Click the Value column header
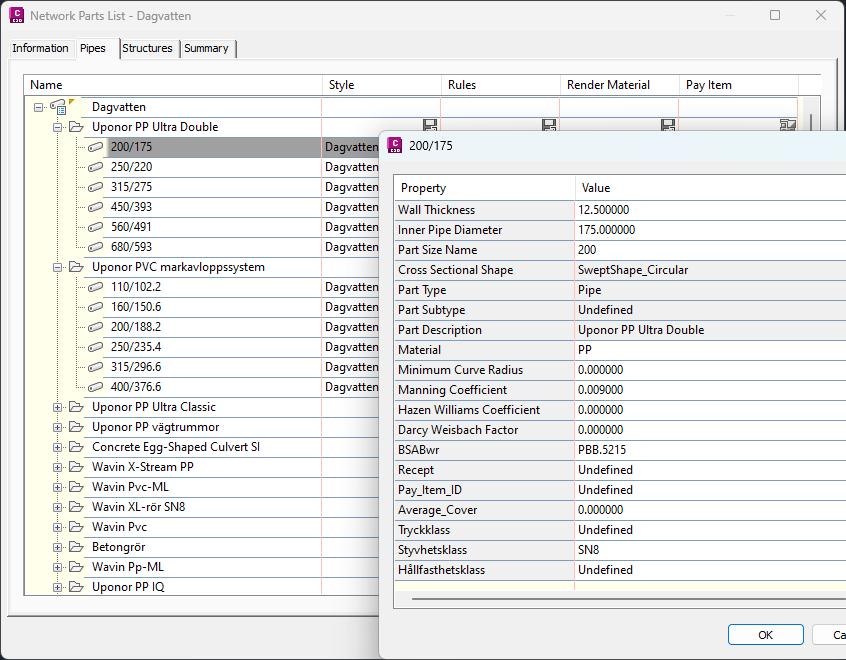The width and height of the screenshot is (846, 660). [710, 188]
